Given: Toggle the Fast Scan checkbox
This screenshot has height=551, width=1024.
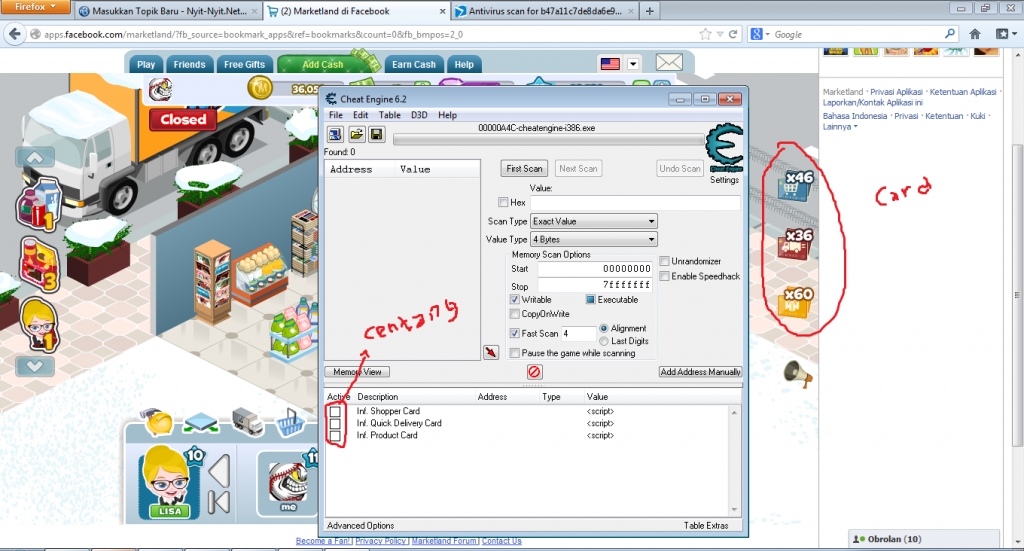Looking at the screenshot, I should [515, 333].
